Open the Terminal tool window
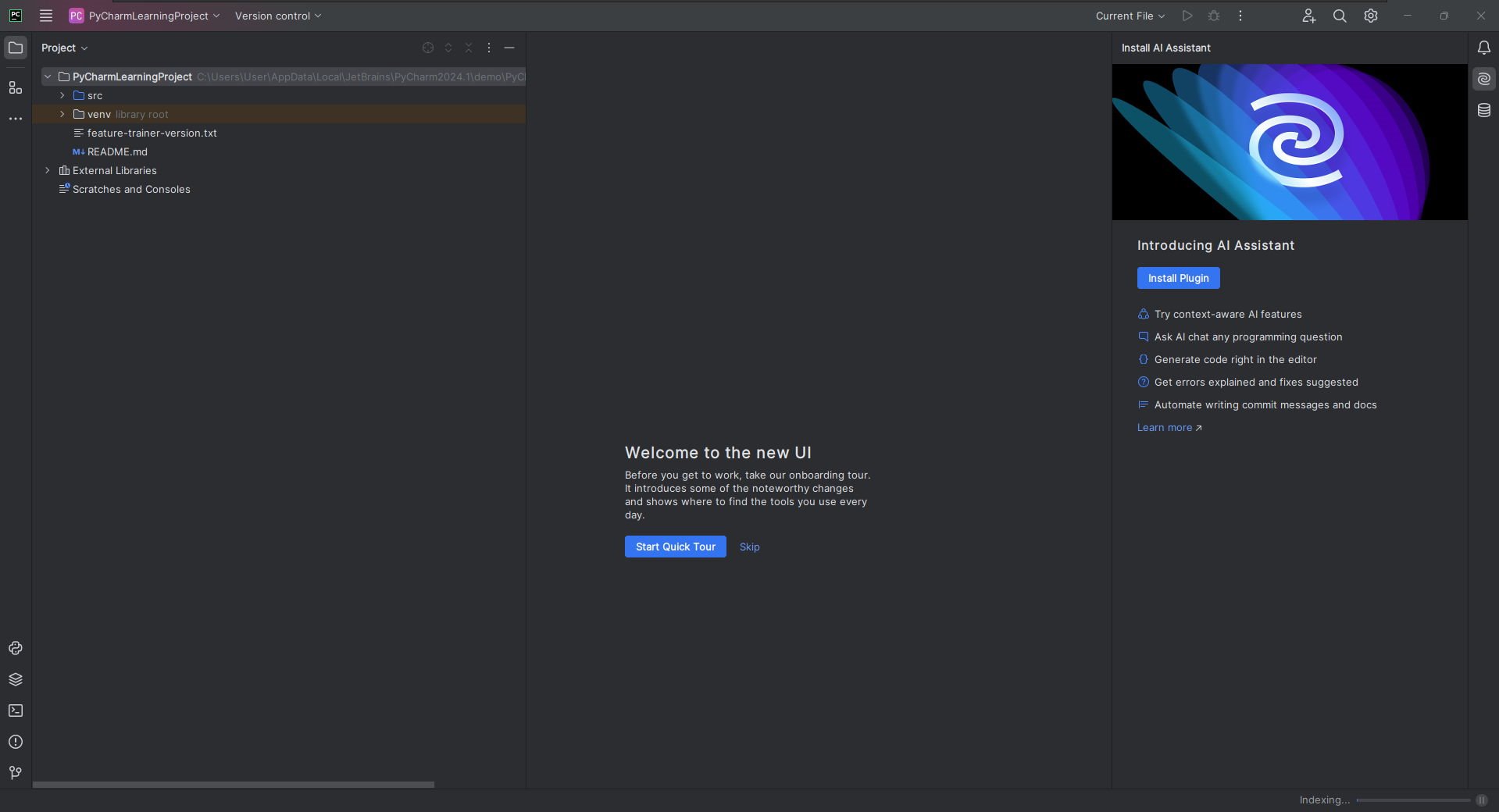This screenshot has height=812, width=1499. tap(16, 710)
